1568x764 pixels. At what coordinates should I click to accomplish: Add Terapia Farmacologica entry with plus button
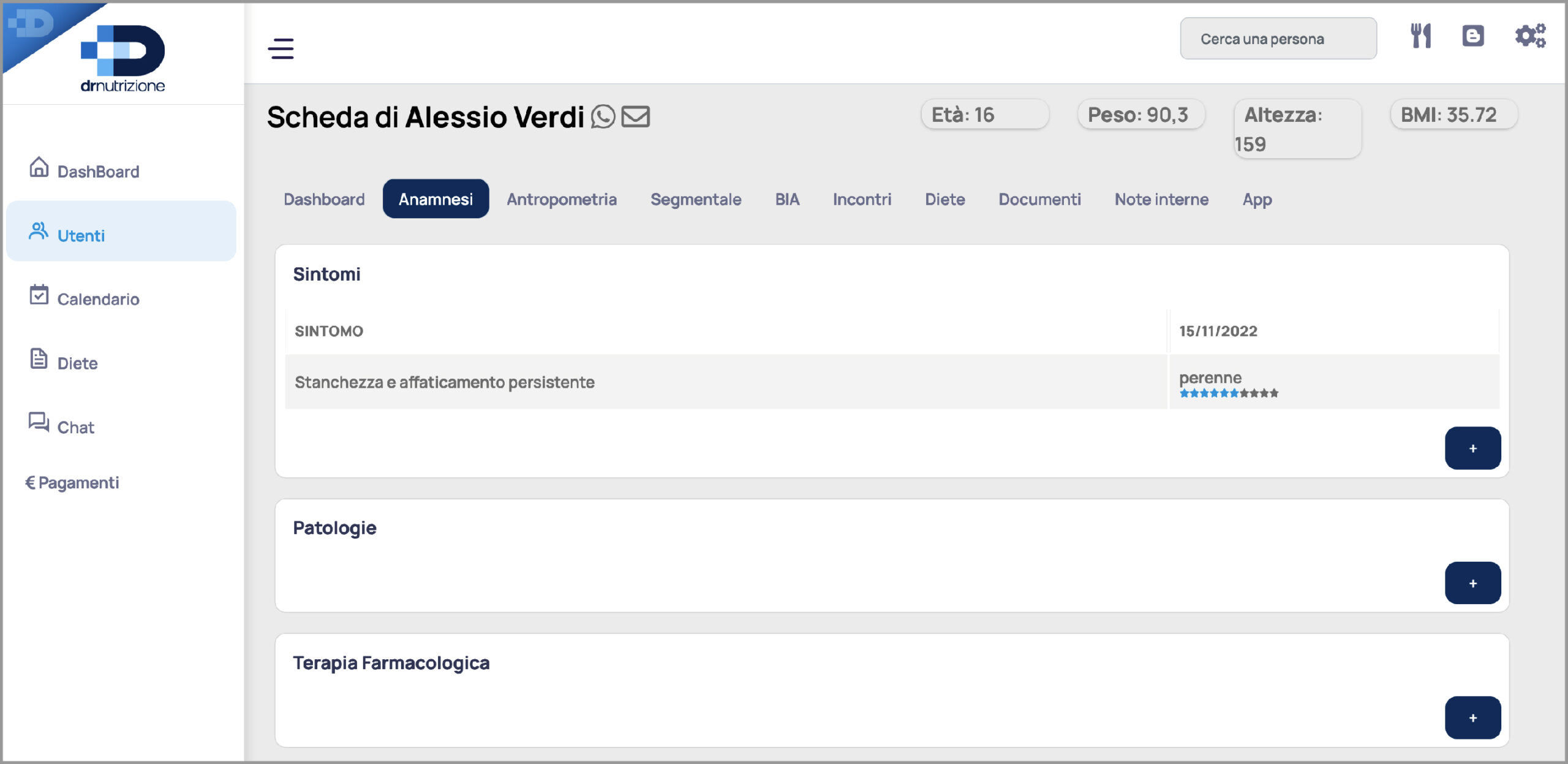pos(1472,718)
